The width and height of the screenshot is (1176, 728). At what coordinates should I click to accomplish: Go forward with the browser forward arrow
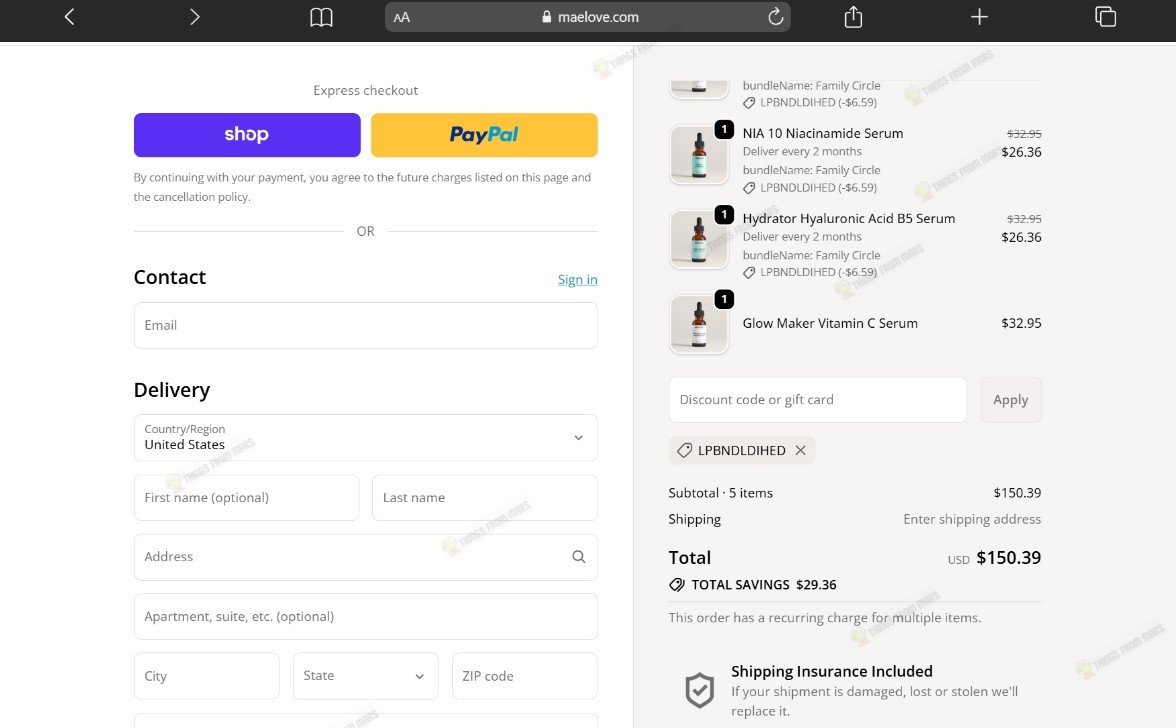pyautogui.click(x=194, y=16)
